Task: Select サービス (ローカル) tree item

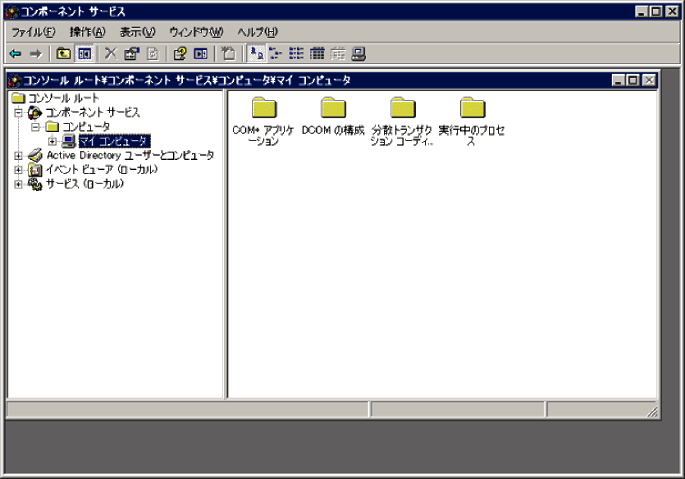Action: [85, 184]
